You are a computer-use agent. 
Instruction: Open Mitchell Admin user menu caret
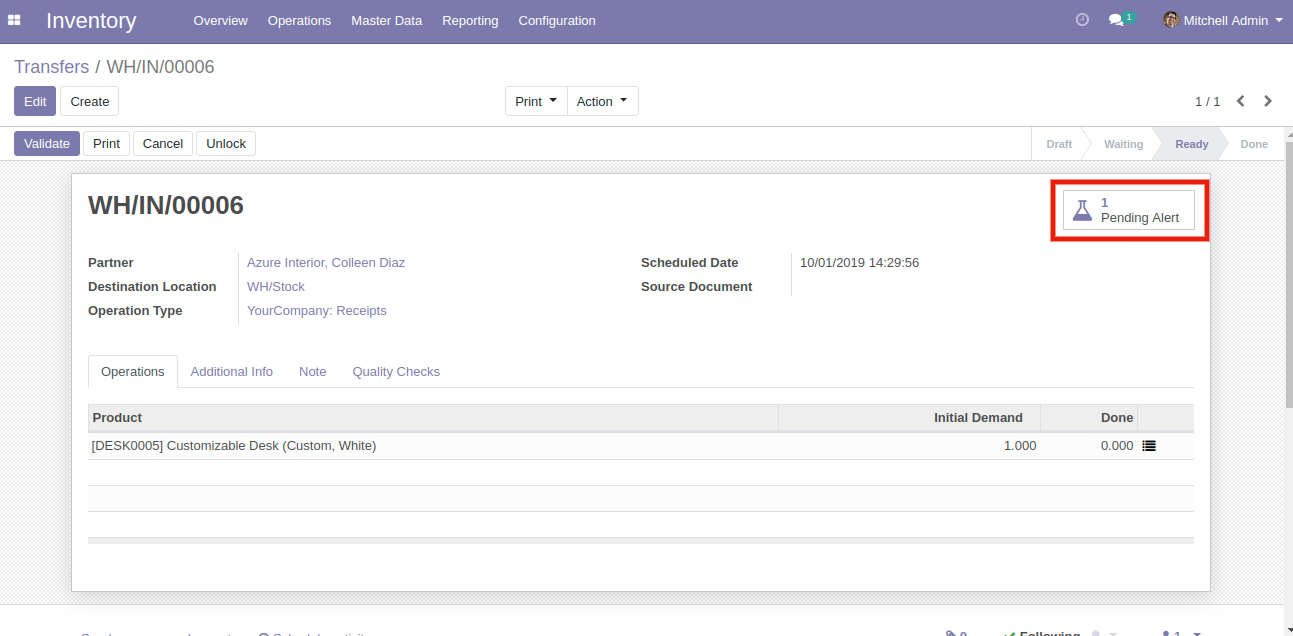[x=1279, y=20]
